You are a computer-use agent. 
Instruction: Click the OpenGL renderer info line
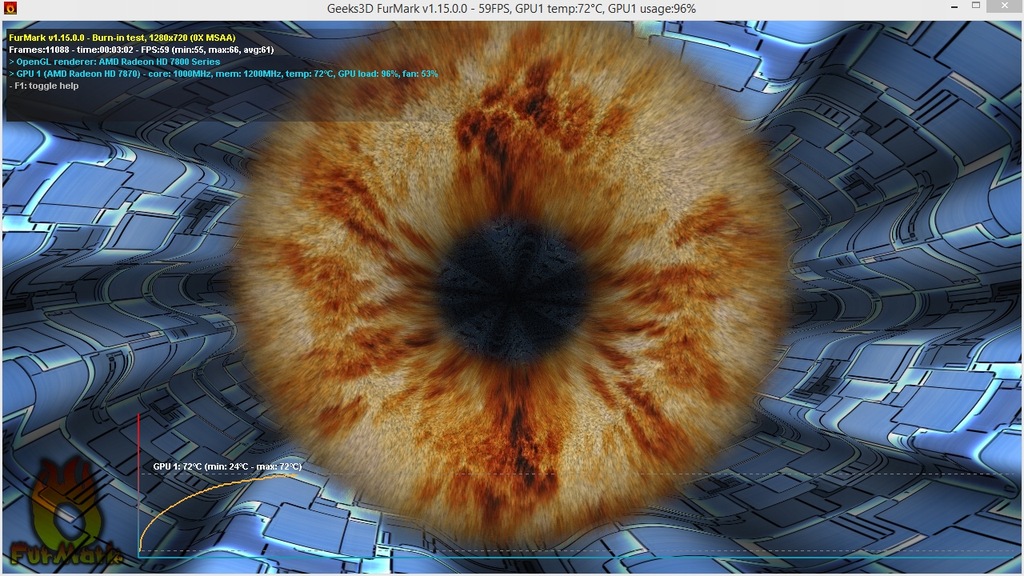point(114,61)
